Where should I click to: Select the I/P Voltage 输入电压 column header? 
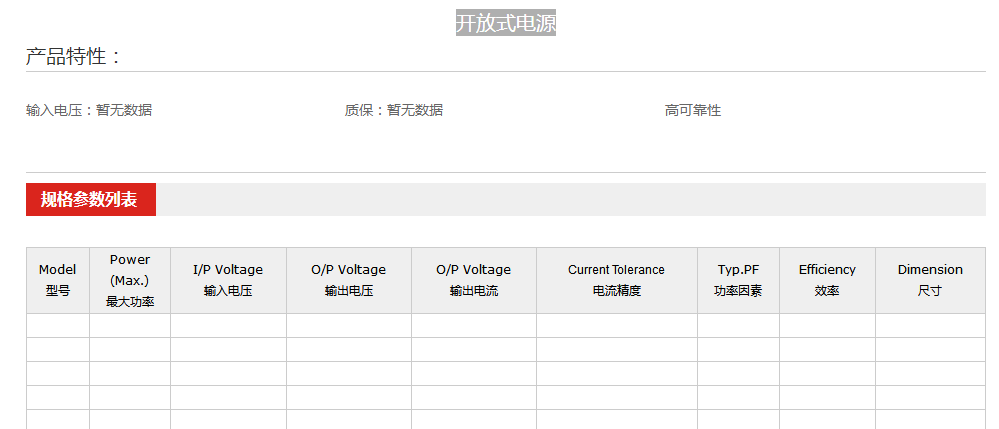[x=228, y=280]
